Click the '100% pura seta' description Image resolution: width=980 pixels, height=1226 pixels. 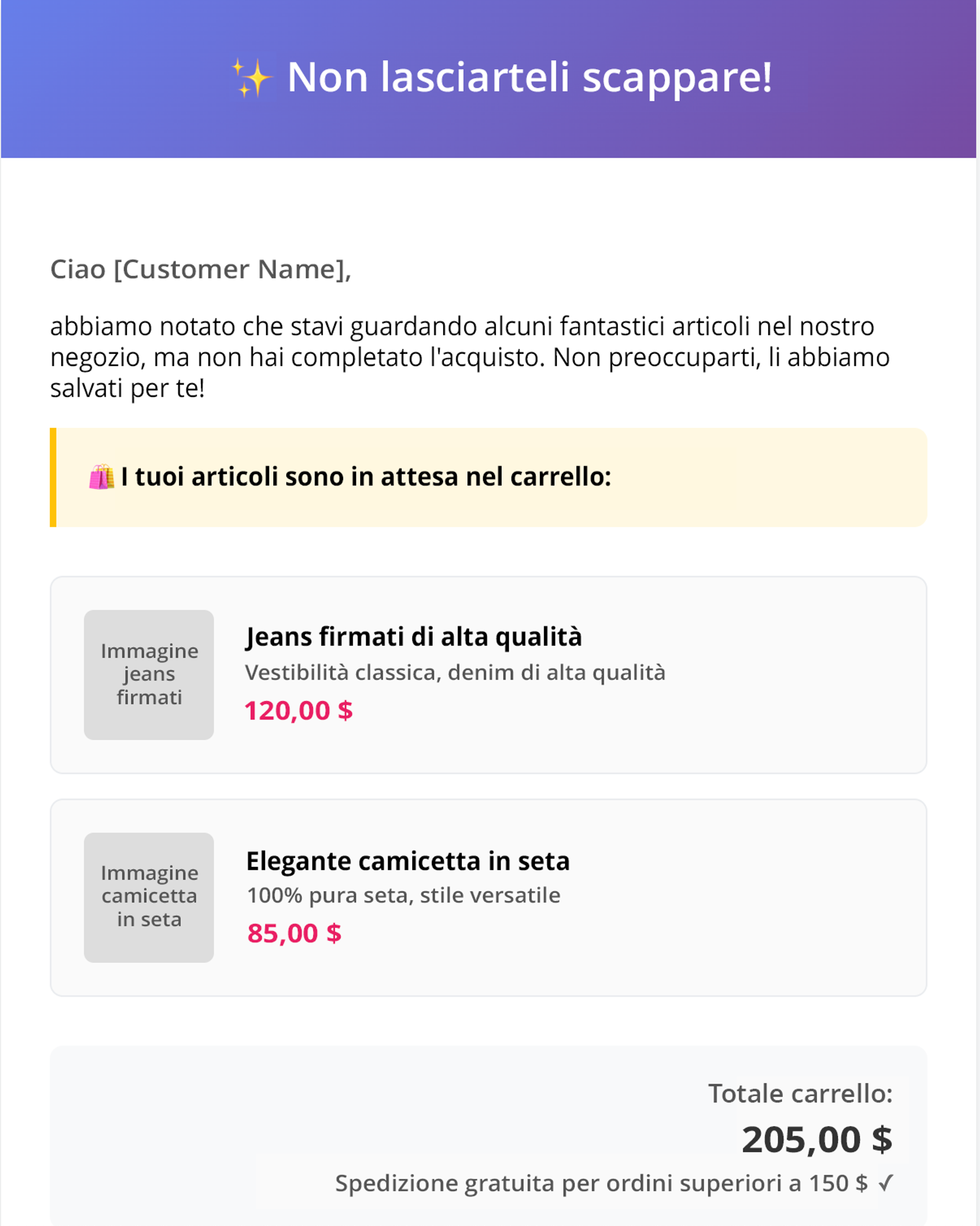point(404,896)
